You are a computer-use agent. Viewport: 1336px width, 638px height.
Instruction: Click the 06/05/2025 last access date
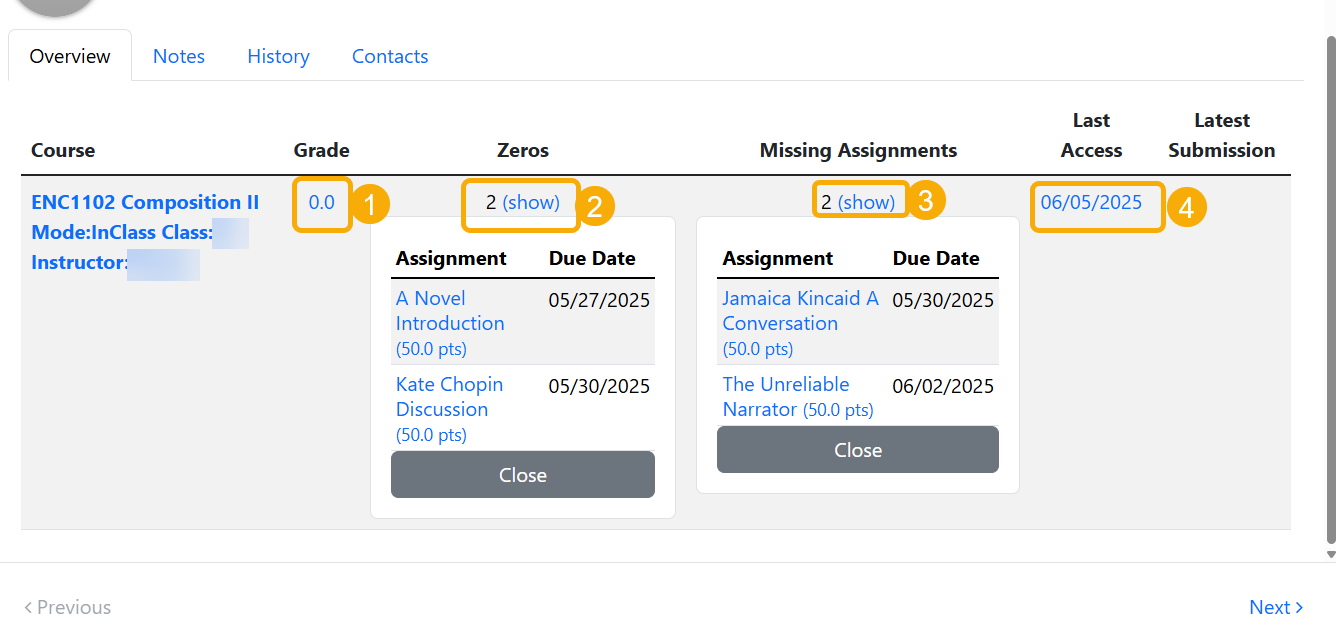click(x=1091, y=202)
